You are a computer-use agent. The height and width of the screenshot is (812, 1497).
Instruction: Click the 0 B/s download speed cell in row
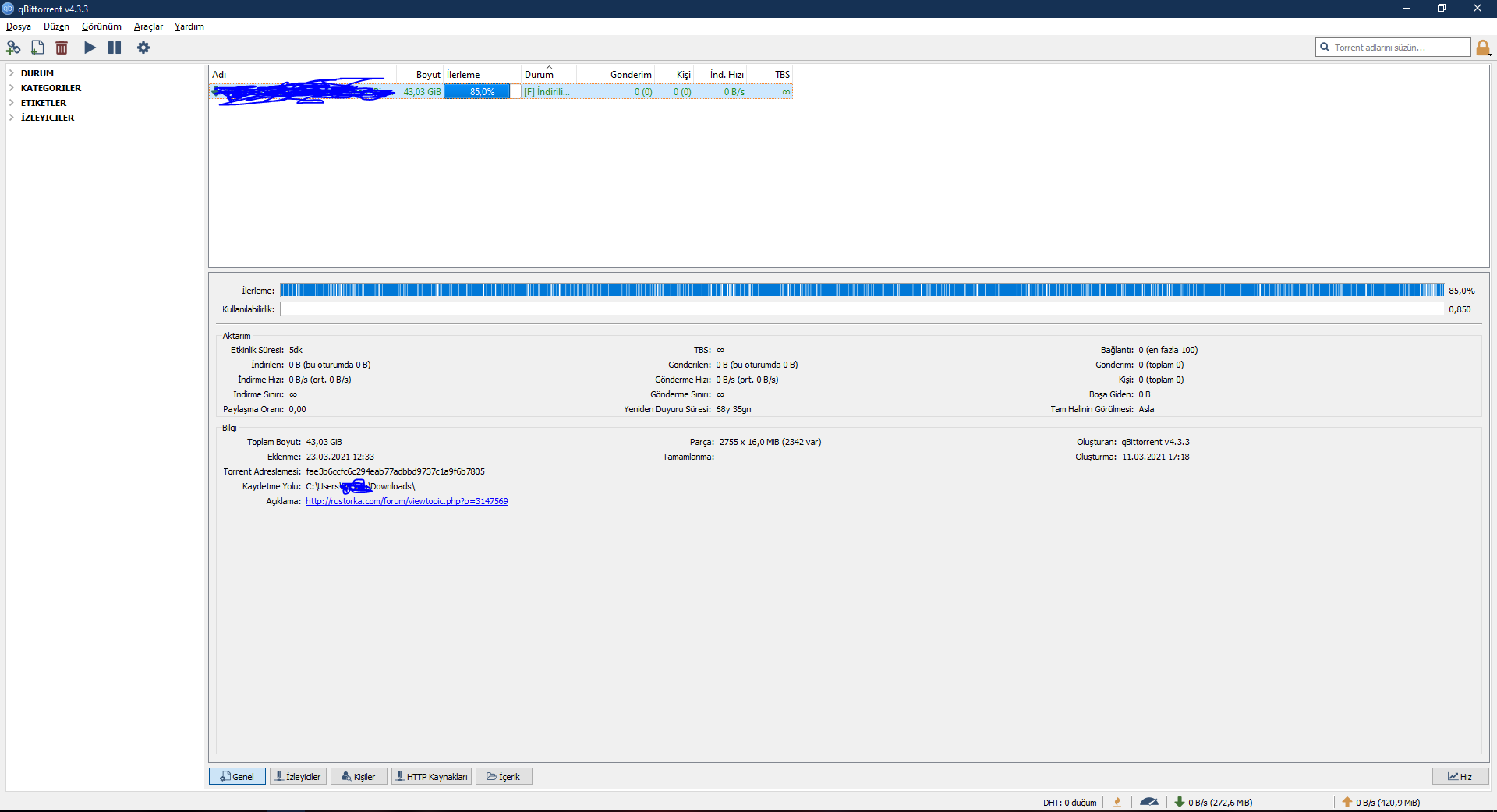point(734,92)
